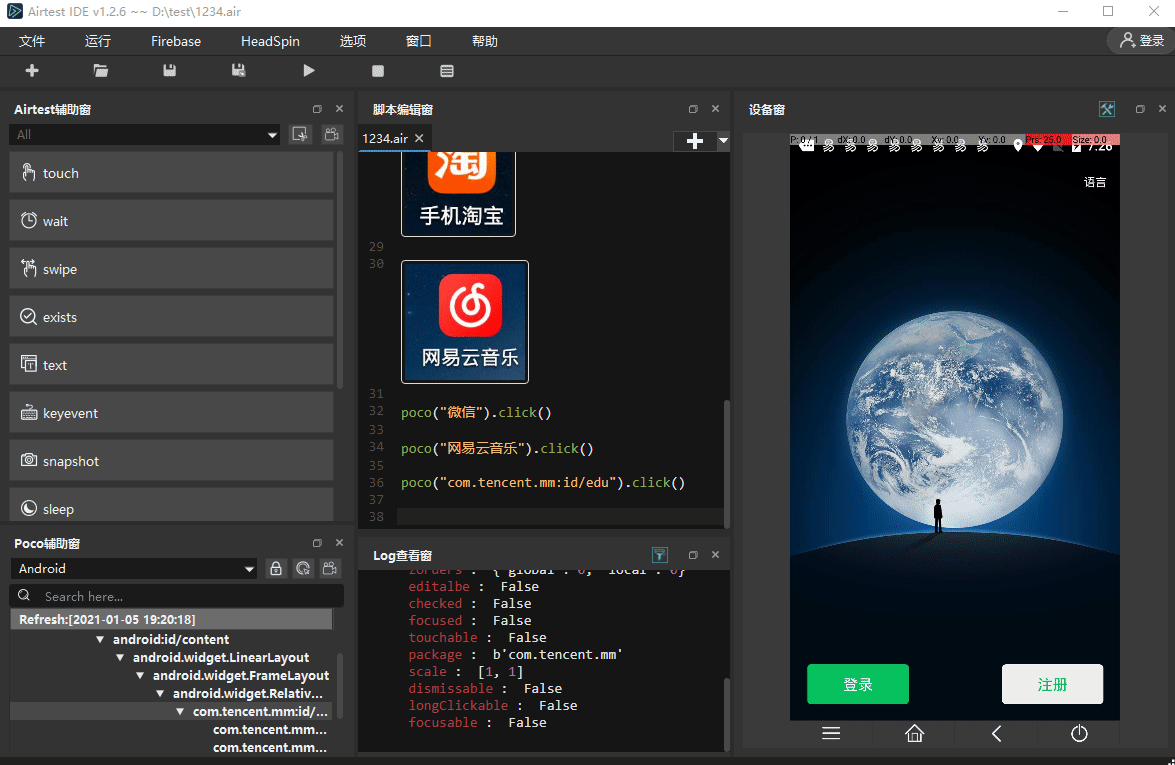The width and height of the screenshot is (1175, 765).
Task: Focus the Poco Search here field
Action: [177, 596]
